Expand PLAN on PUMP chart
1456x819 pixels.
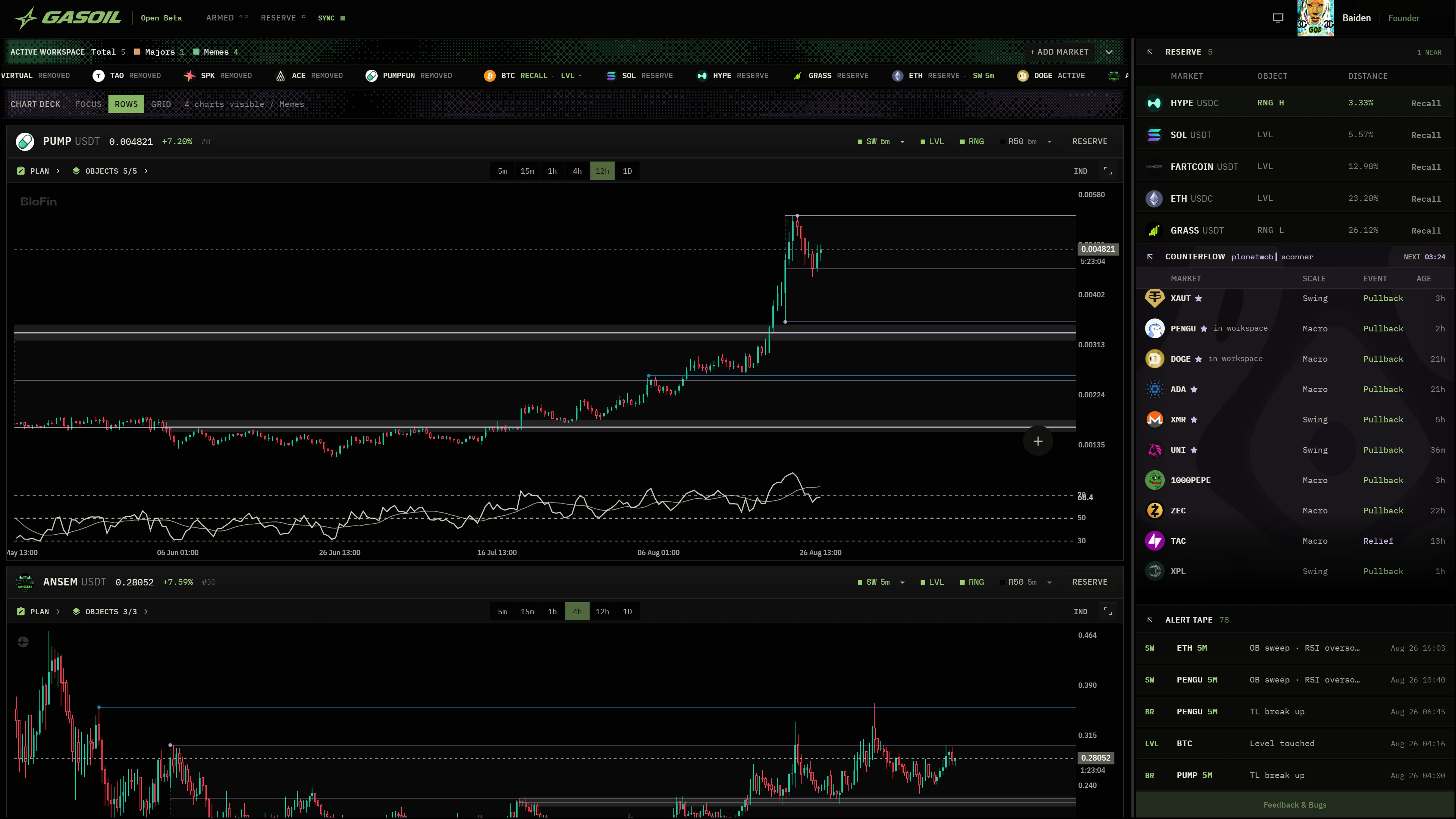click(38, 171)
